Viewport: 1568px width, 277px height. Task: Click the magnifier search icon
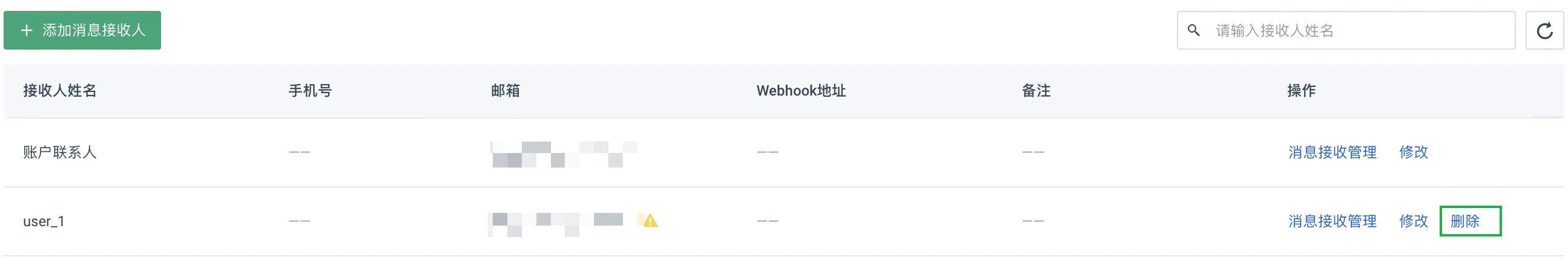(x=1194, y=30)
